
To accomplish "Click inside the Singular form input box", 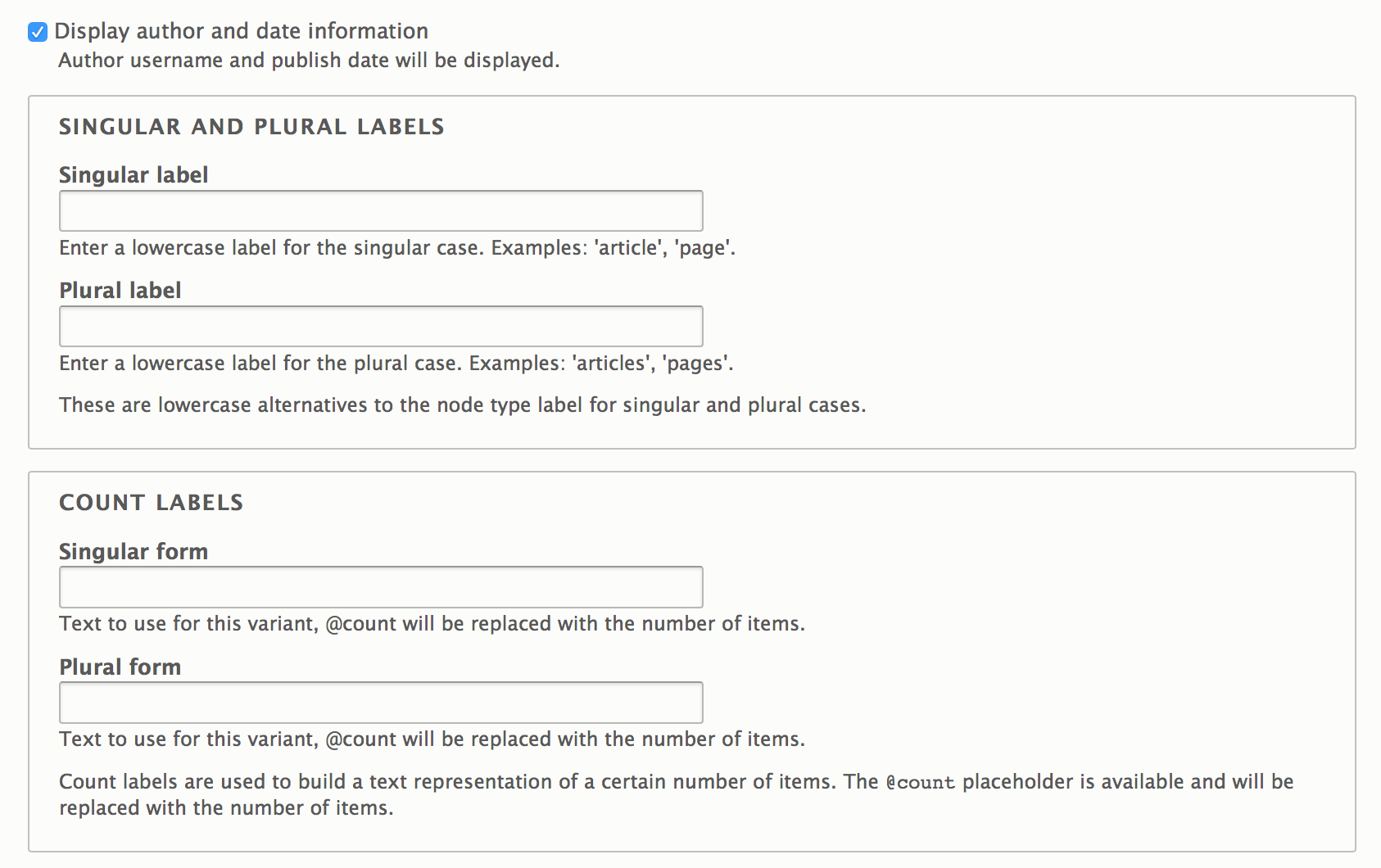I will pos(381,587).
